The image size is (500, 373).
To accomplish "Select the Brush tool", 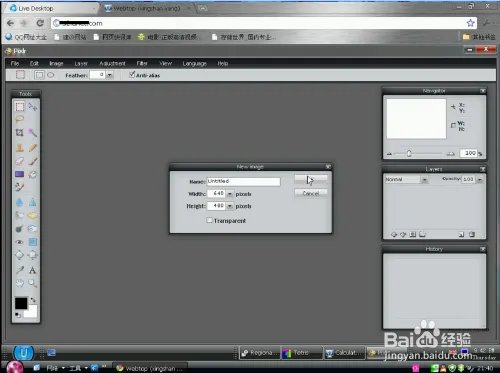I will click(33, 161).
